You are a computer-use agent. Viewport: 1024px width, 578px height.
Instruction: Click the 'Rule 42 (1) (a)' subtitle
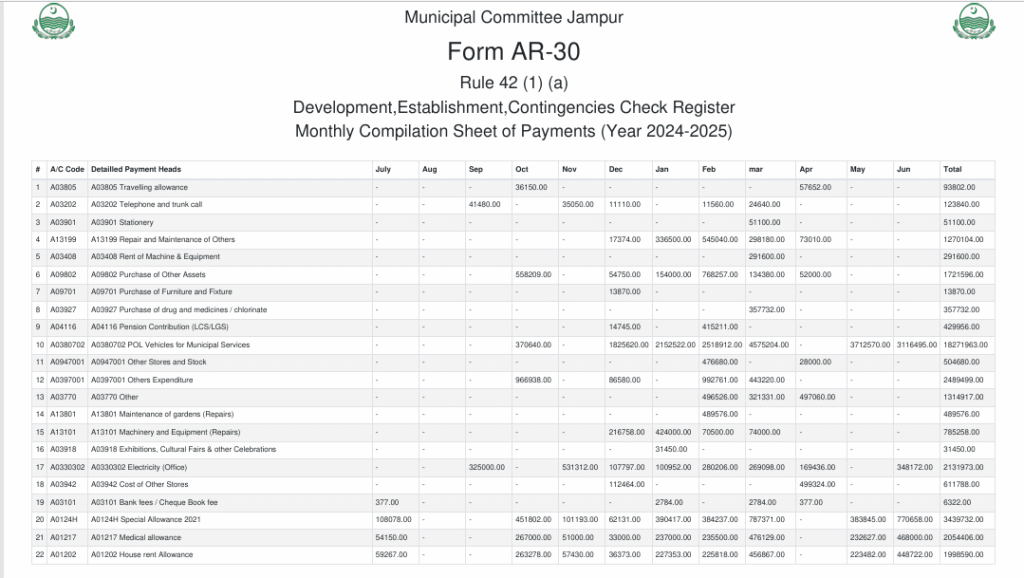pos(513,82)
